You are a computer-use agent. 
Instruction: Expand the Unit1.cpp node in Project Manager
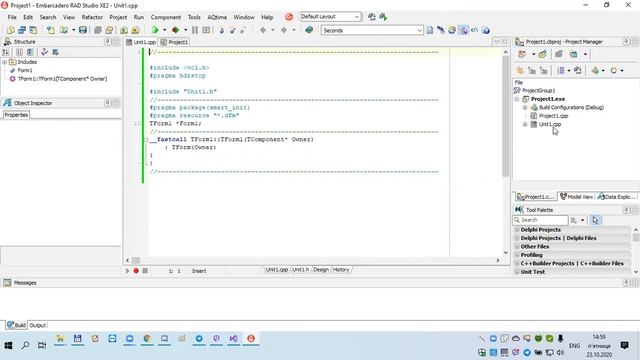point(525,124)
